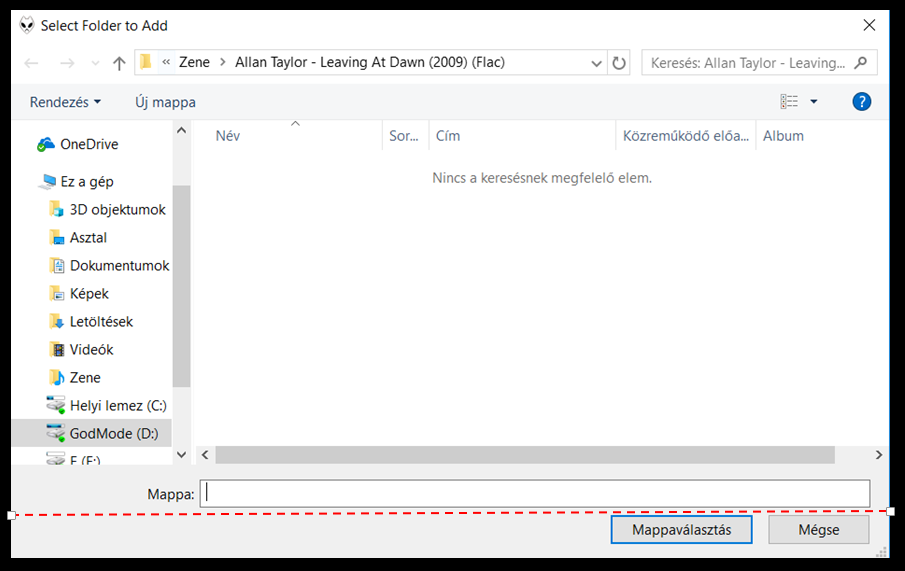Select Allan Taylor folder path segment

tap(369, 62)
